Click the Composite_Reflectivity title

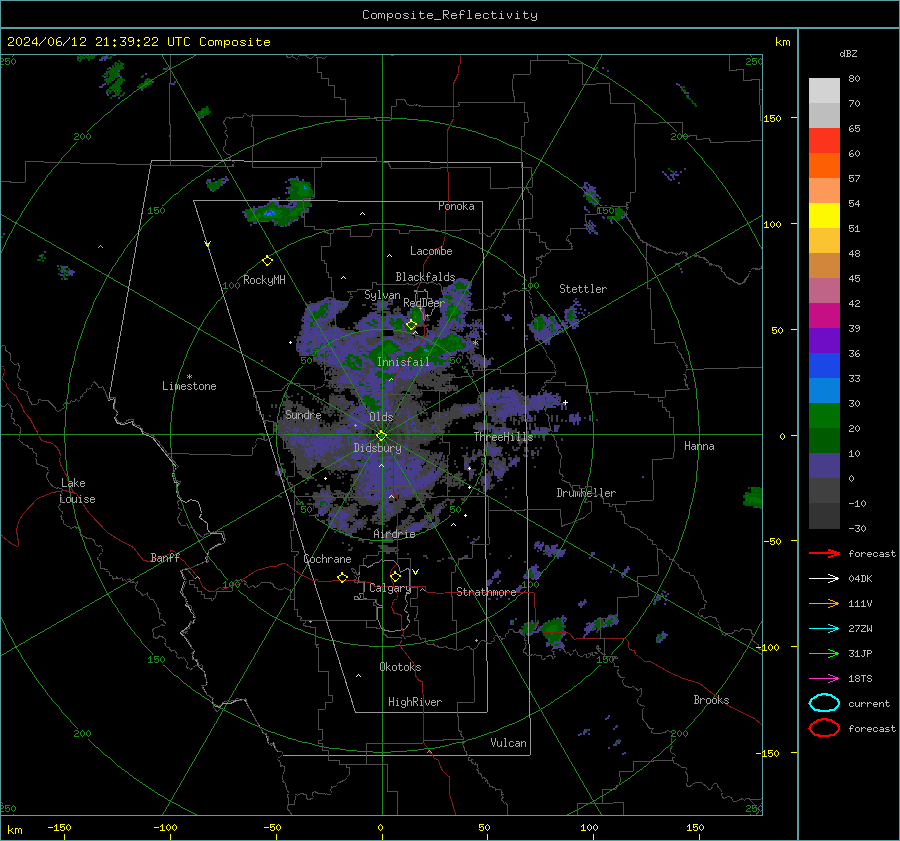click(x=450, y=15)
